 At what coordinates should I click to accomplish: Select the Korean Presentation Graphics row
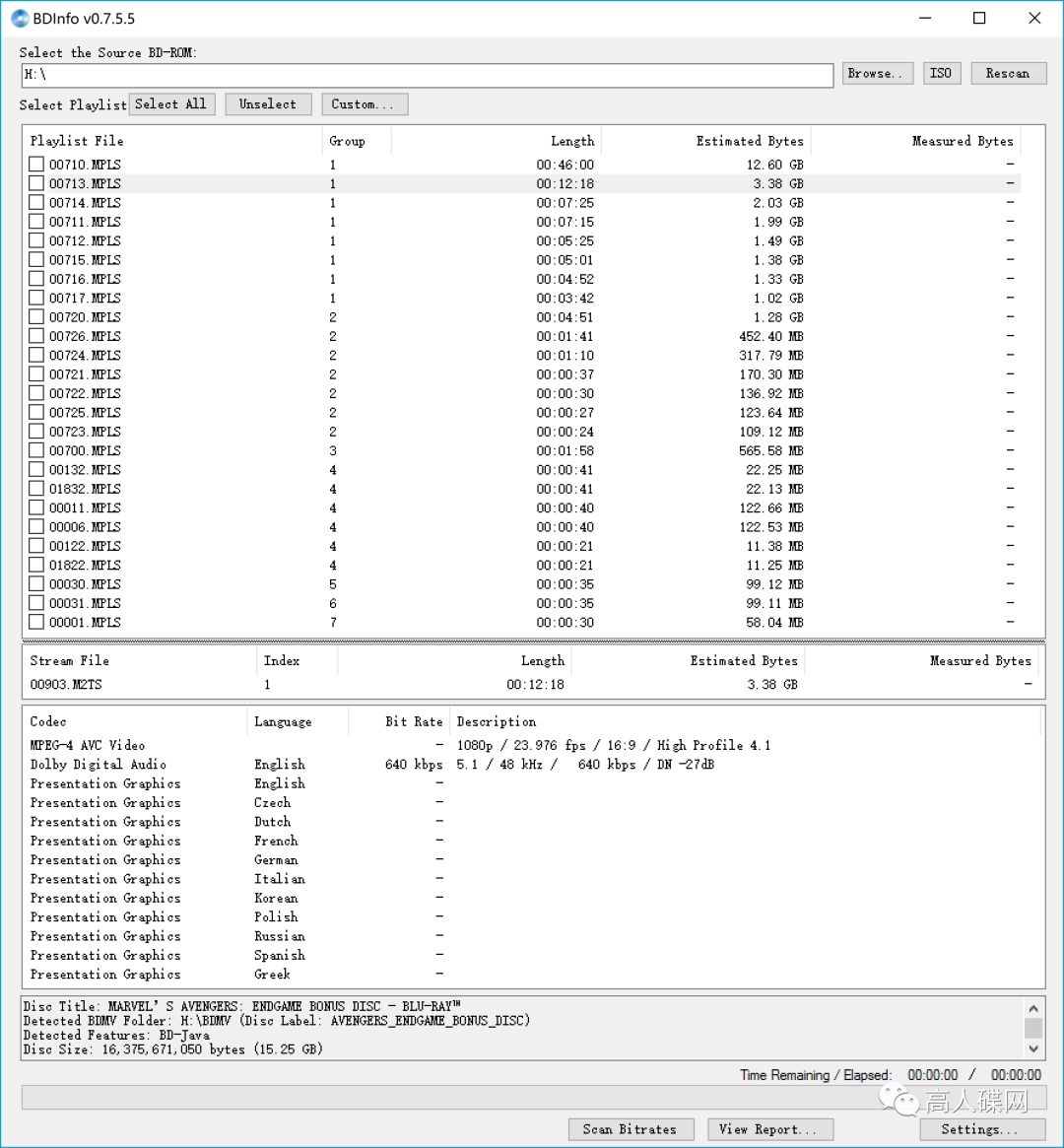[x=533, y=897]
